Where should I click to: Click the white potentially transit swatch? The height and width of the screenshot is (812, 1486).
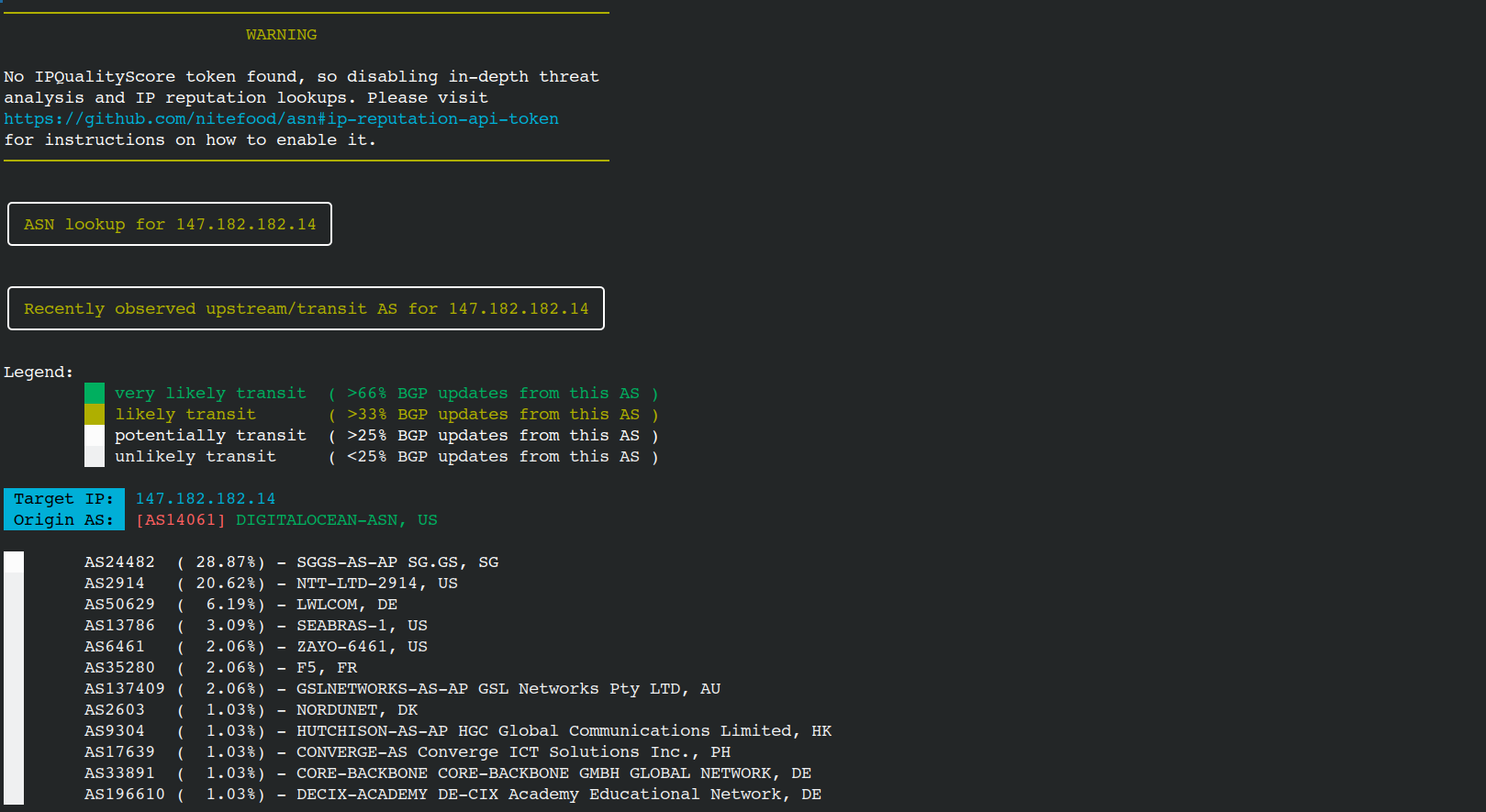(95, 436)
